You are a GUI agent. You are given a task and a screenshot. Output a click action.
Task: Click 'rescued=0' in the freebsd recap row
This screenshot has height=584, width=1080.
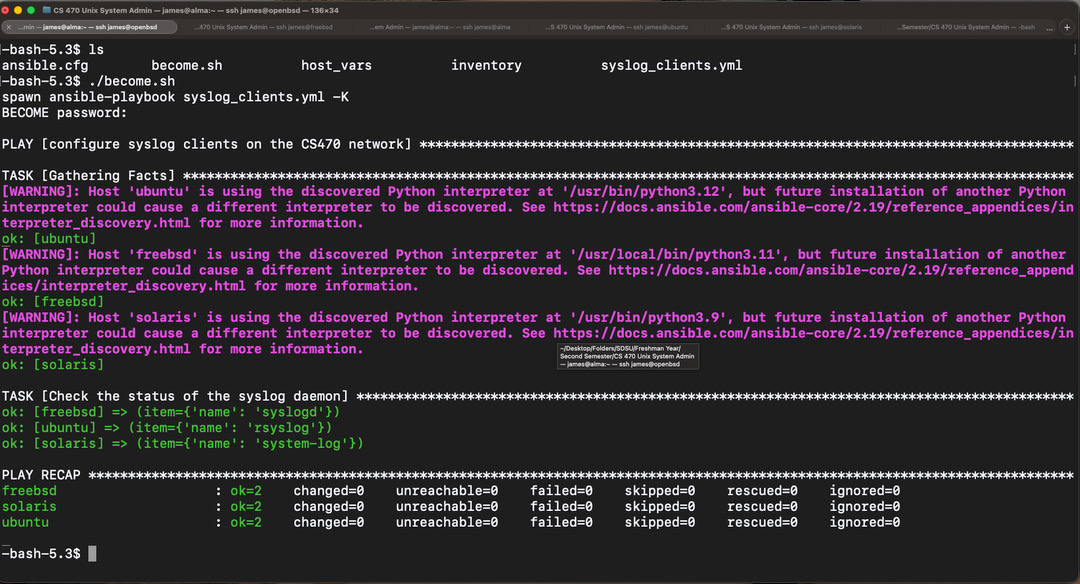coord(762,491)
